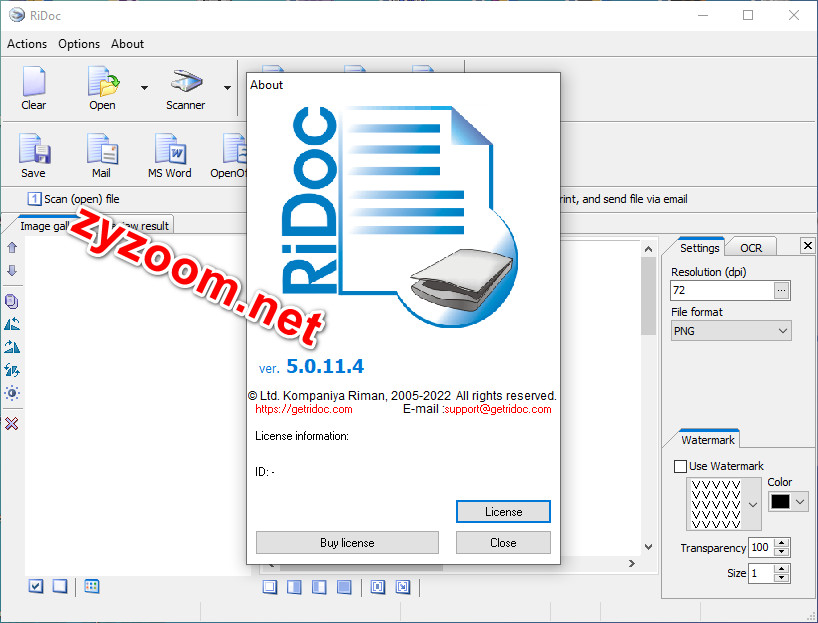Click the fit to page icon

pos(378,587)
